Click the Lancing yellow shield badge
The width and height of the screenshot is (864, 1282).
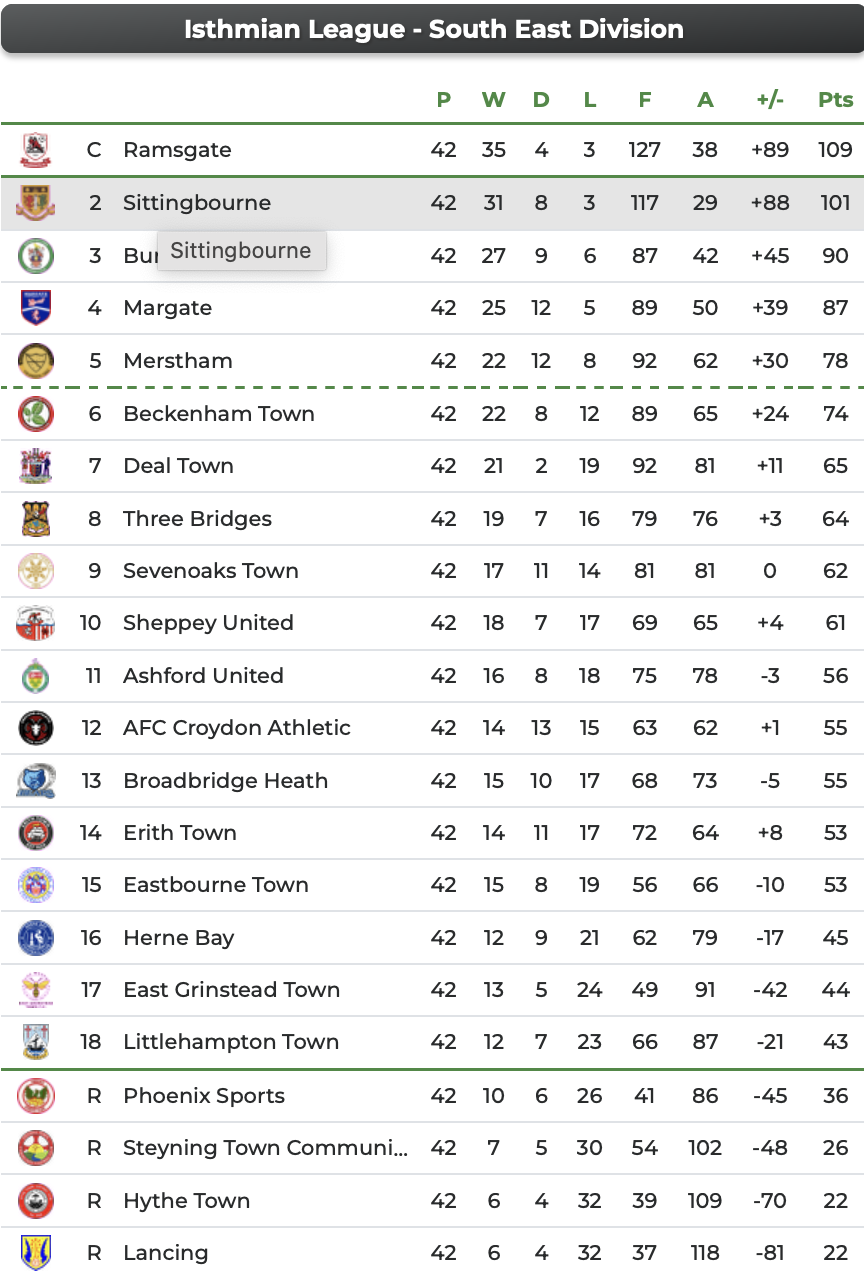36,1252
